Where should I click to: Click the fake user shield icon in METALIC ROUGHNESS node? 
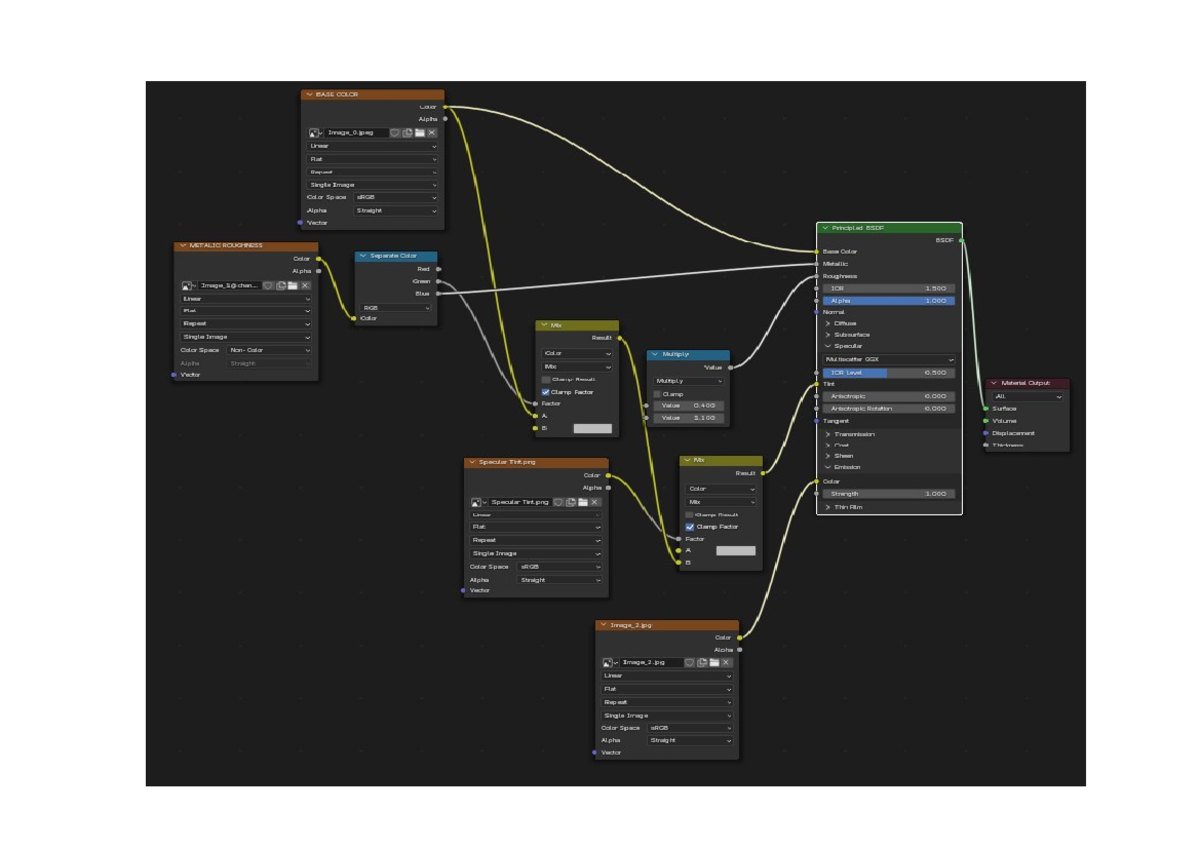click(269, 285)
